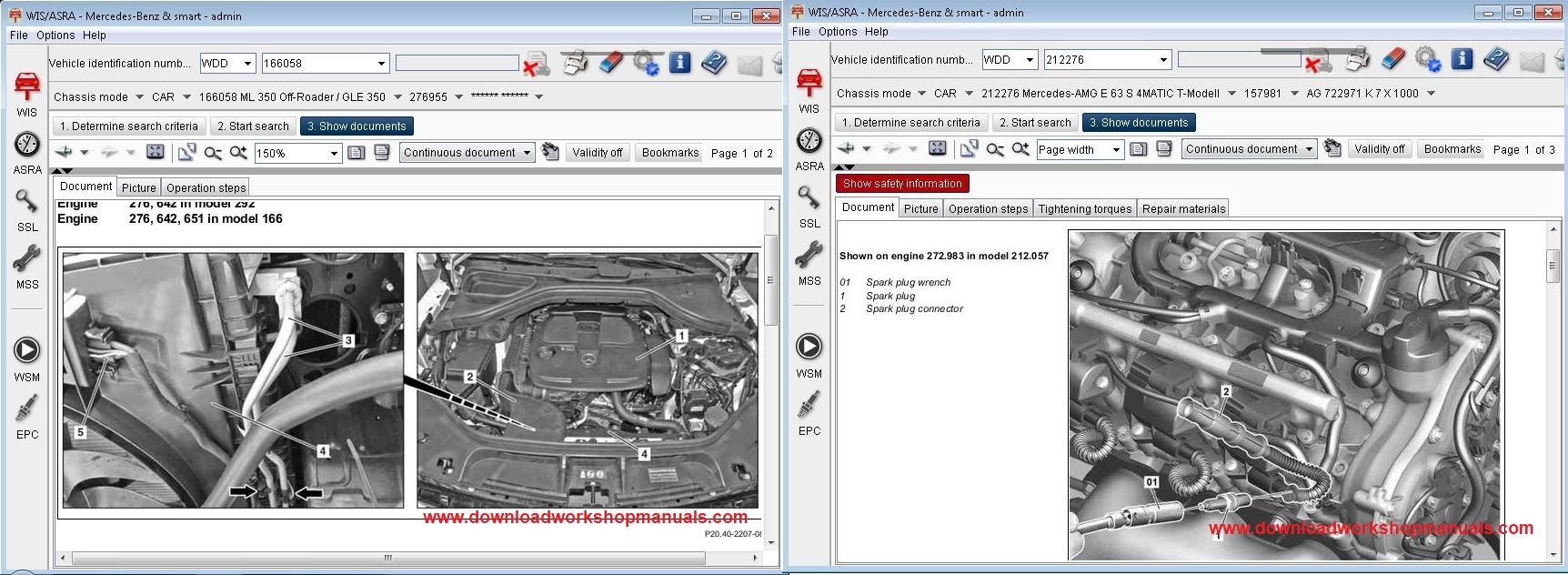This screenshot has height=575, width=1568.
Task: Open gear settings icon in left window
Action: click(x=646, y=63)
